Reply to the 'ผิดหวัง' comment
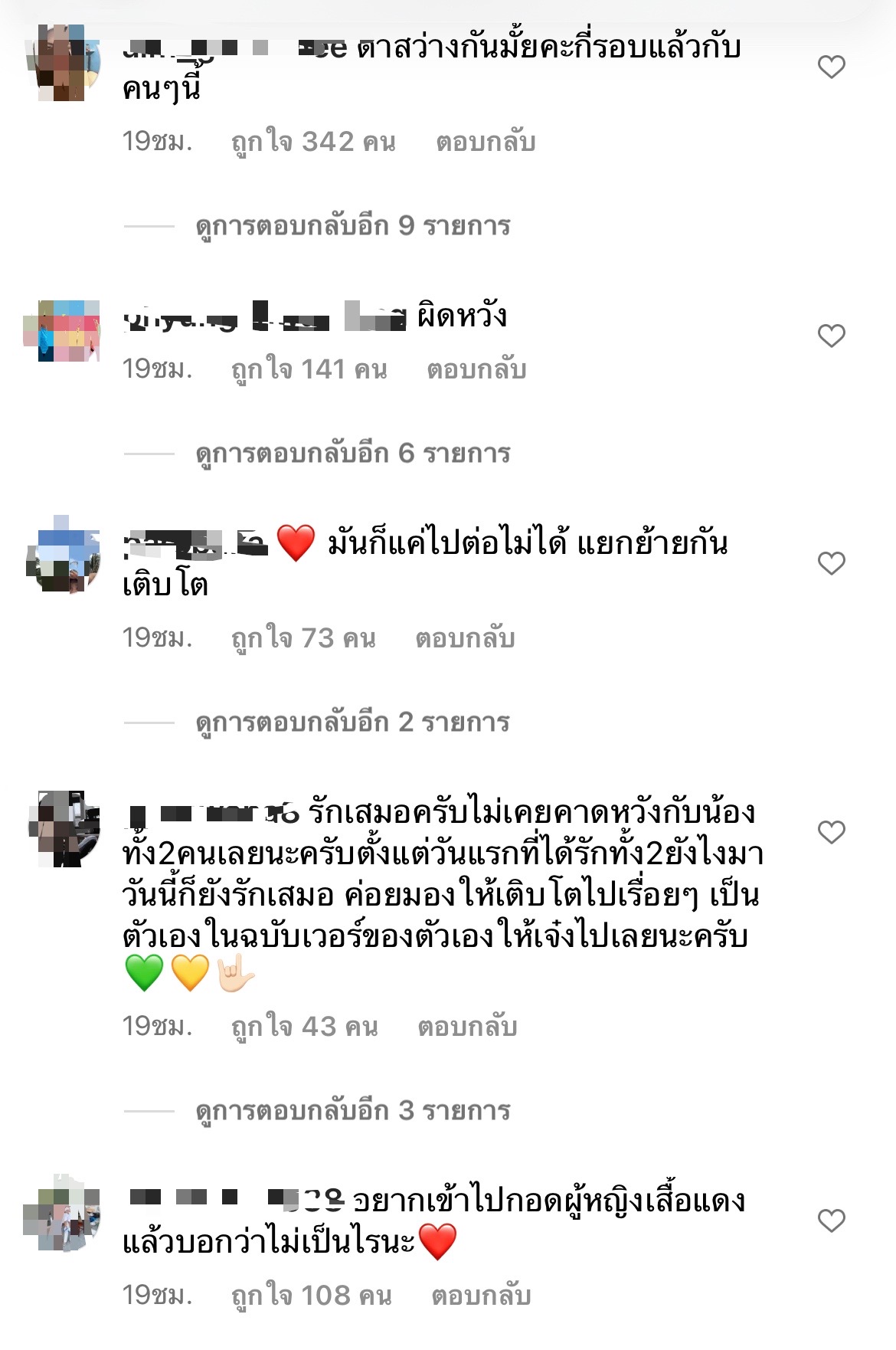The image size is (896, 1350). (476, 369)
